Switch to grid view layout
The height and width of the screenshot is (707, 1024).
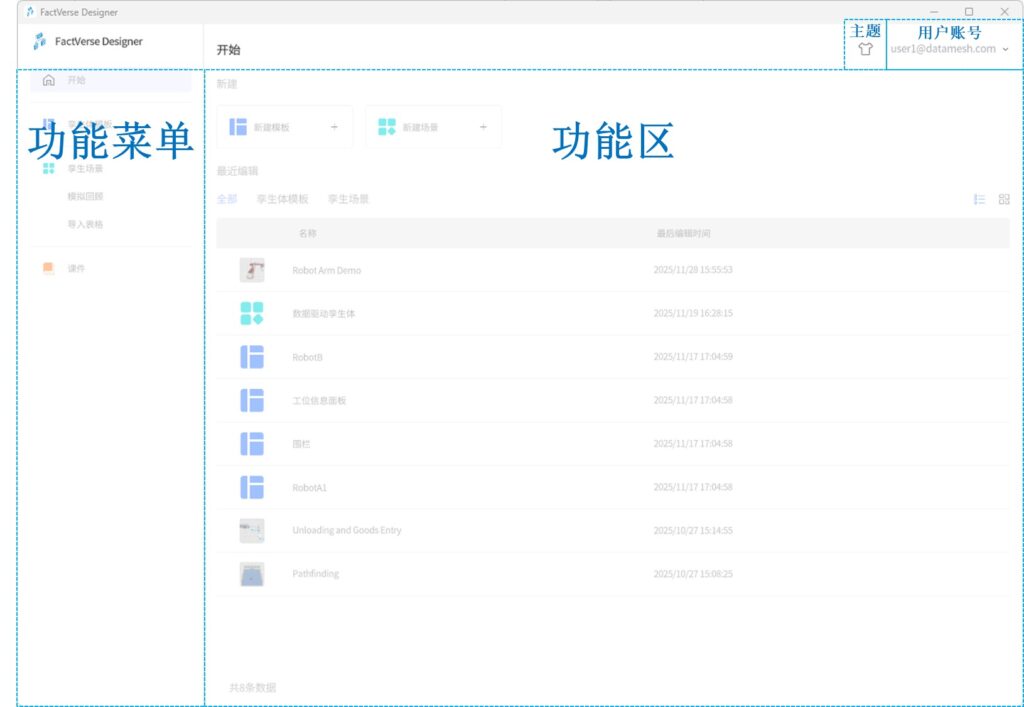1004,199
